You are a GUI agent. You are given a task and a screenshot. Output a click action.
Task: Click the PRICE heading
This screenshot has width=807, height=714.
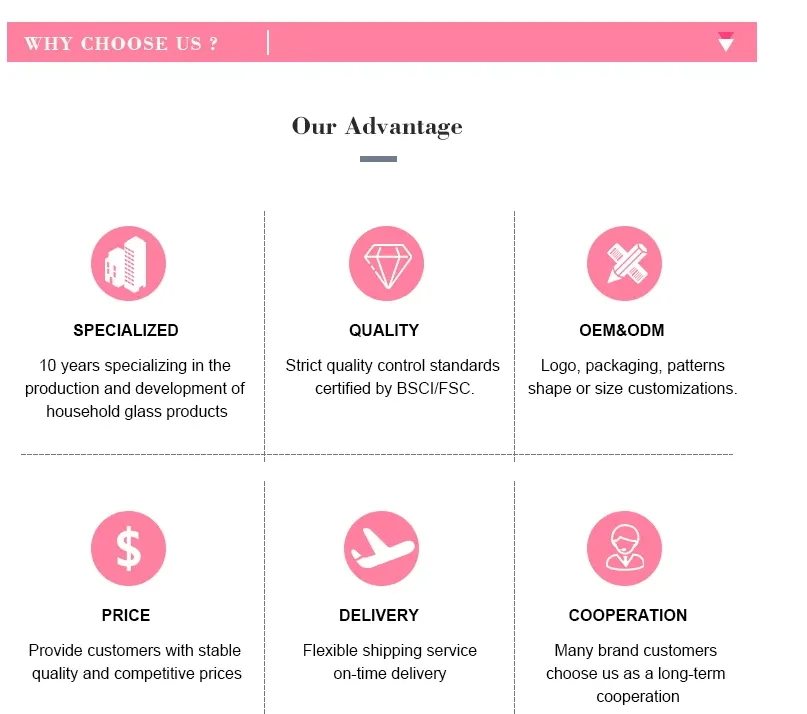coord(126,615)
